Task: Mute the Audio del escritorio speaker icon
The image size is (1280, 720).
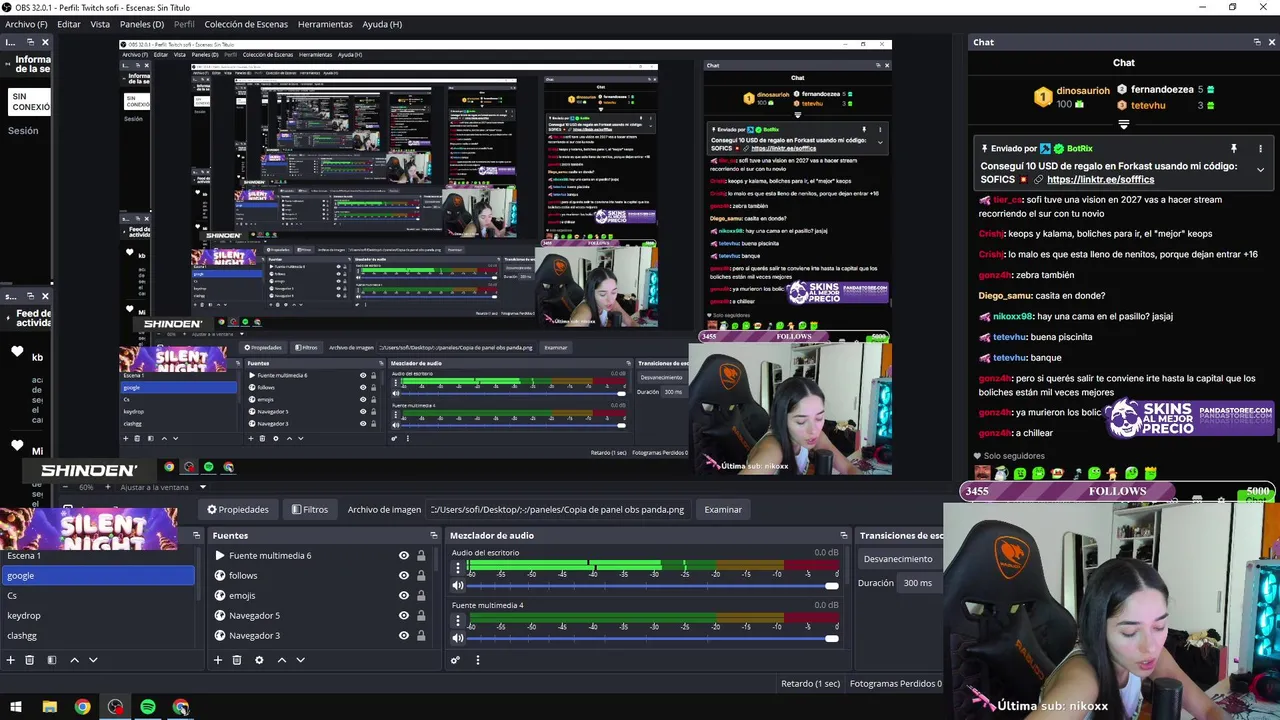Action: click(458, 586)
